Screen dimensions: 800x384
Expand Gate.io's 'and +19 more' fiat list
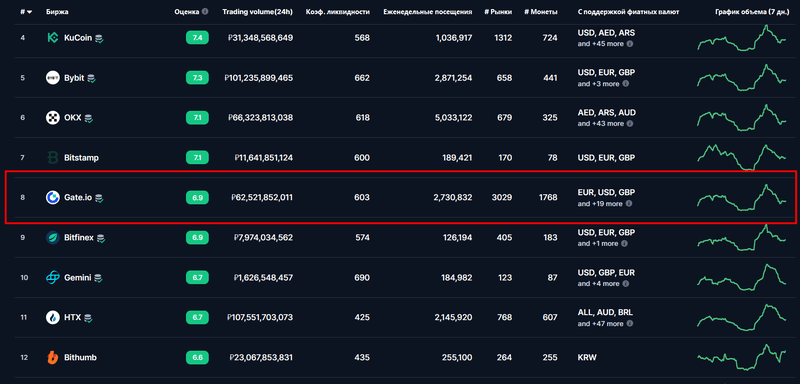pyautogui.click(x=600, y=203)
